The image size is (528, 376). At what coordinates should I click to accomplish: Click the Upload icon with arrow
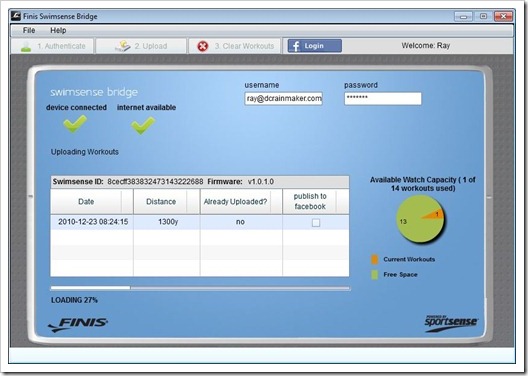click(122, 46)
